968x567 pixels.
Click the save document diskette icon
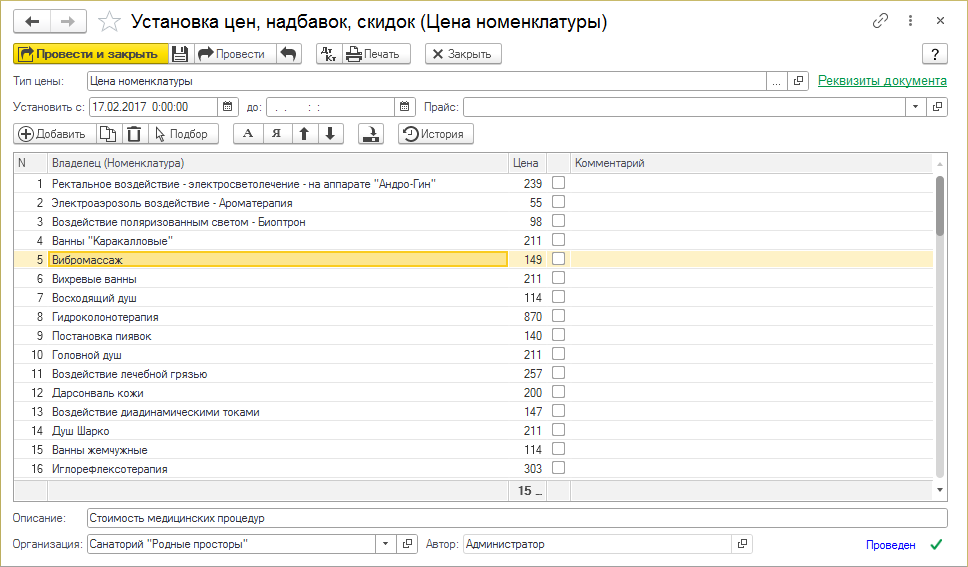tap(180, 54)
